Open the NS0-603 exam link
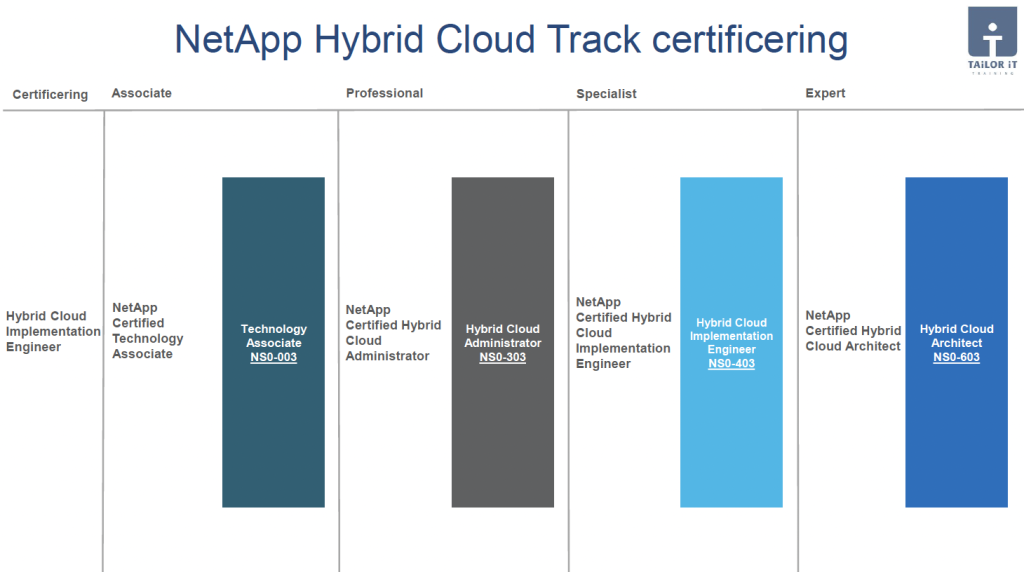Screen dimensions: 1024x572 point(956,357)
